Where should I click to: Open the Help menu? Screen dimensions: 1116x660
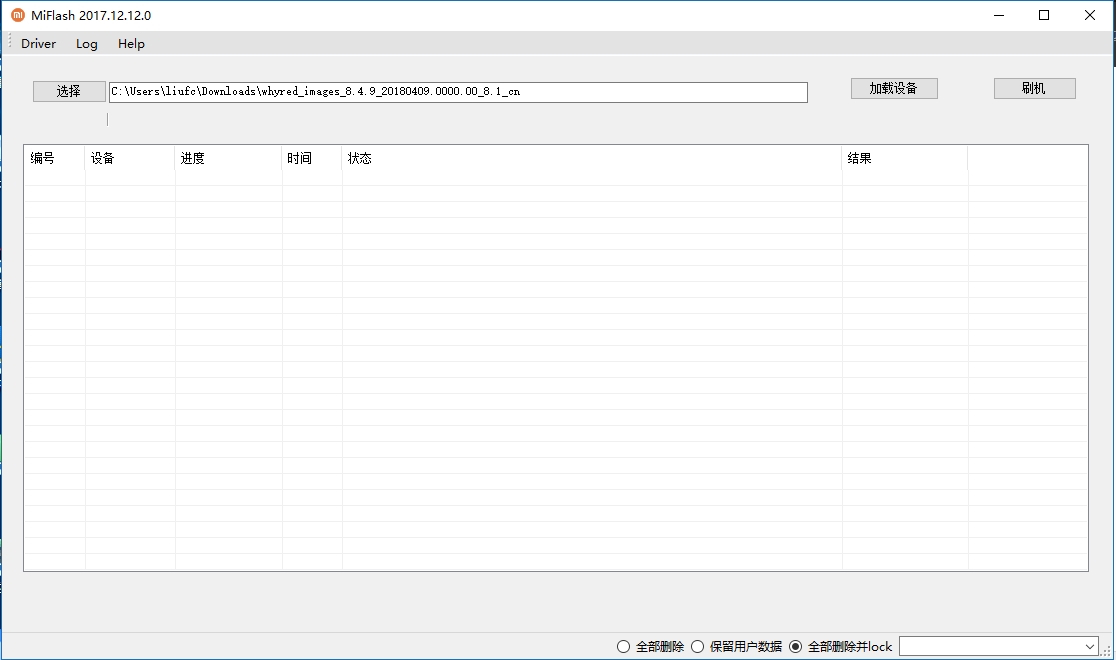(x=131, y=43)
